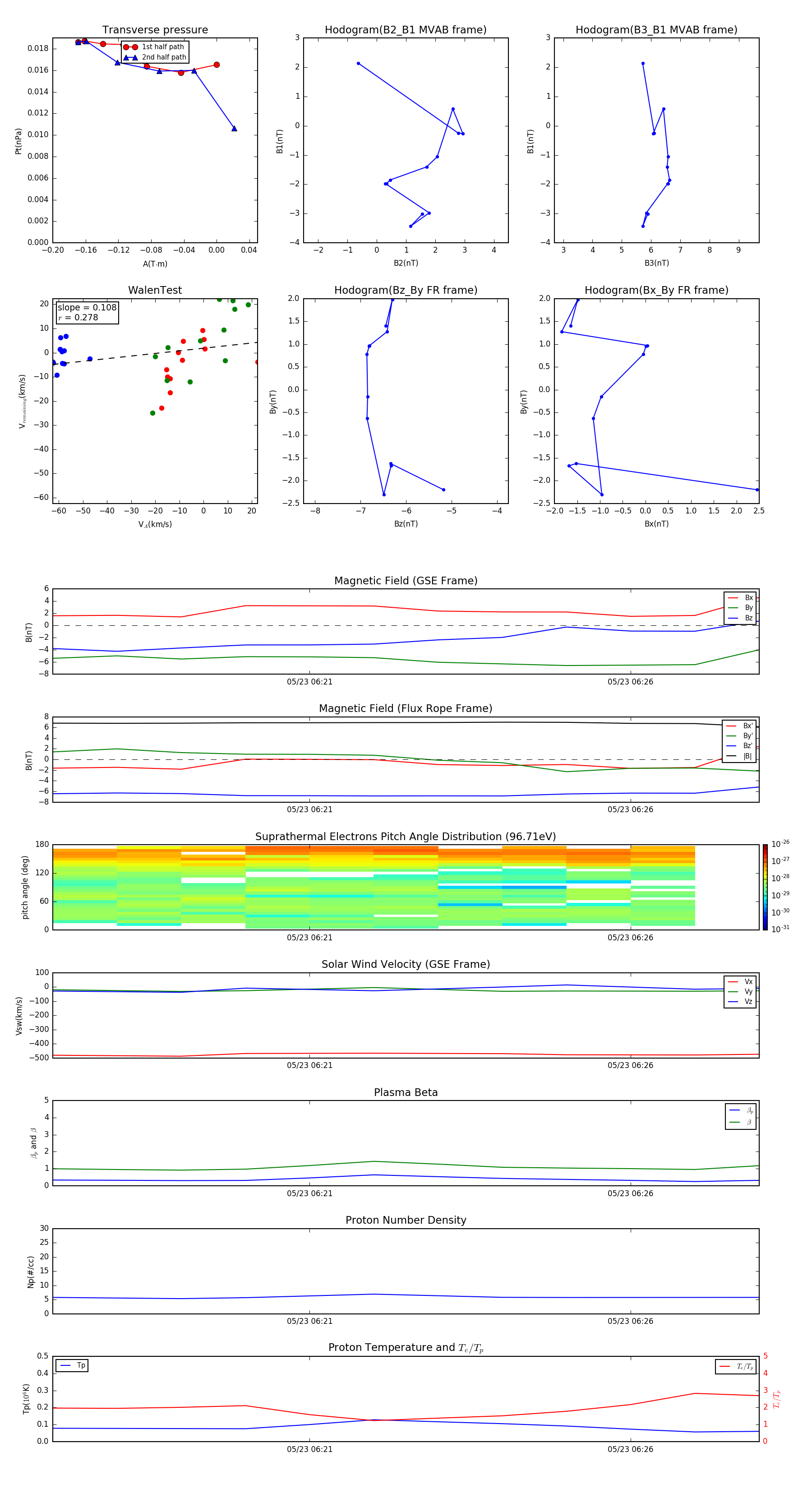Select the By' entry in flux rope legend
Viewport: 812px width, 1489px height.
740,736
